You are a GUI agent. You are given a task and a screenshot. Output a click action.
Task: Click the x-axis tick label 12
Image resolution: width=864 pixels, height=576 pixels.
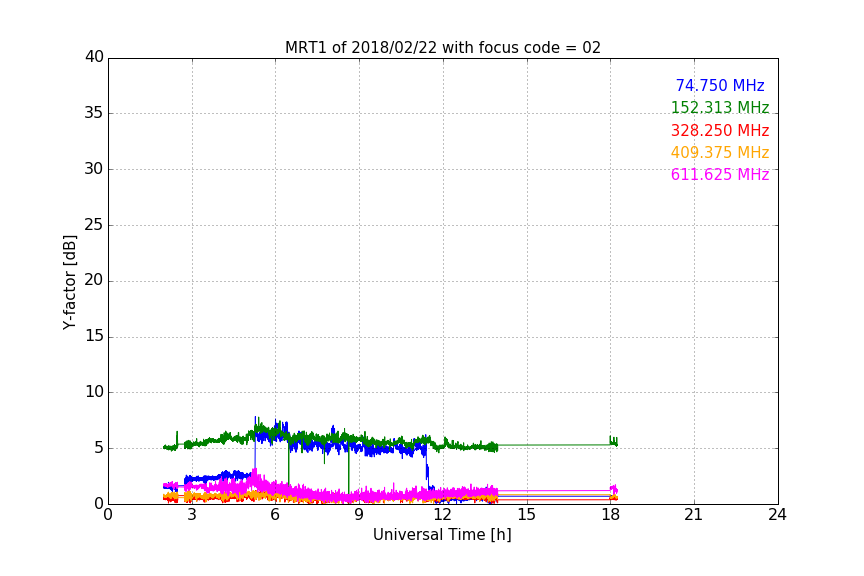pos(443,515)
